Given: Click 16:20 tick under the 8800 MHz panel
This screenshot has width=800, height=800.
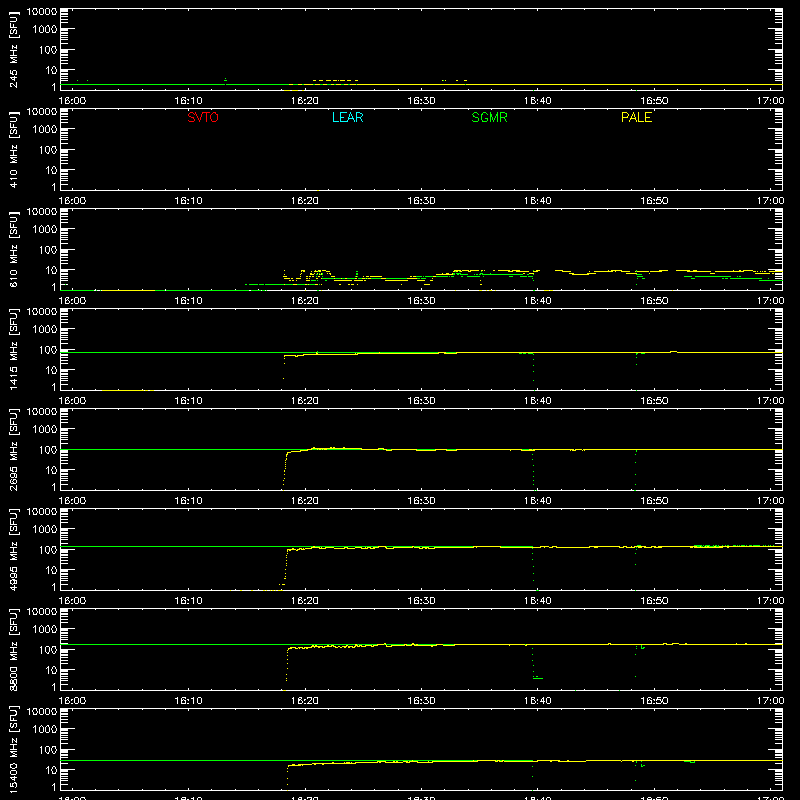Looking at the screenshot, I should tap(305, 701).
